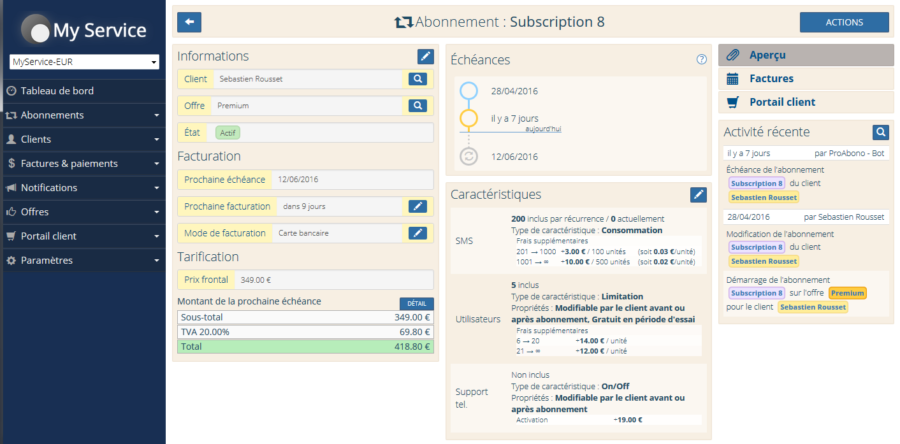Click the back arrow button
Image resolution: width=900 pixels, height=444 pixels.
pos(188,22)
